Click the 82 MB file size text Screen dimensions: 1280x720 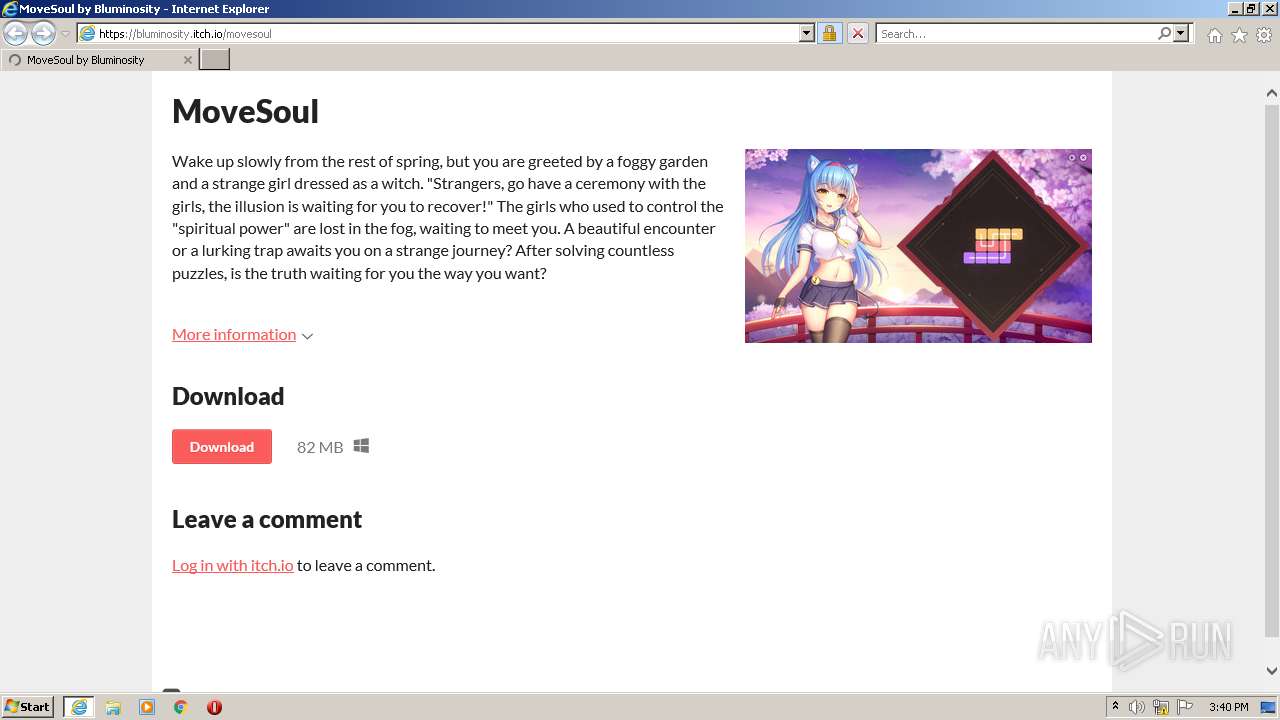point(320,447)
